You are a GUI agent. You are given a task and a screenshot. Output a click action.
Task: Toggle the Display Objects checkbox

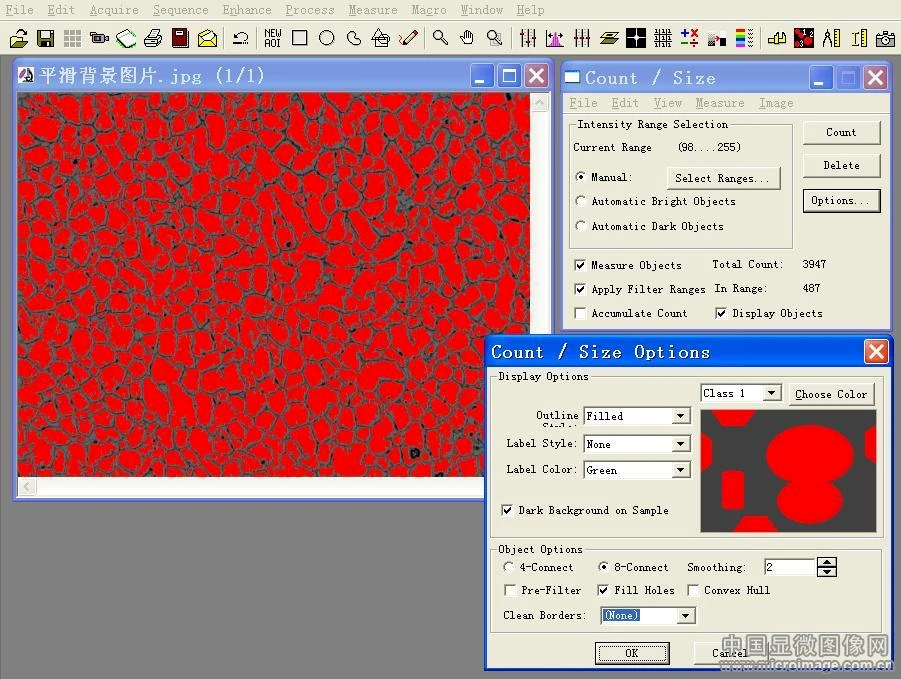[721, 313]
